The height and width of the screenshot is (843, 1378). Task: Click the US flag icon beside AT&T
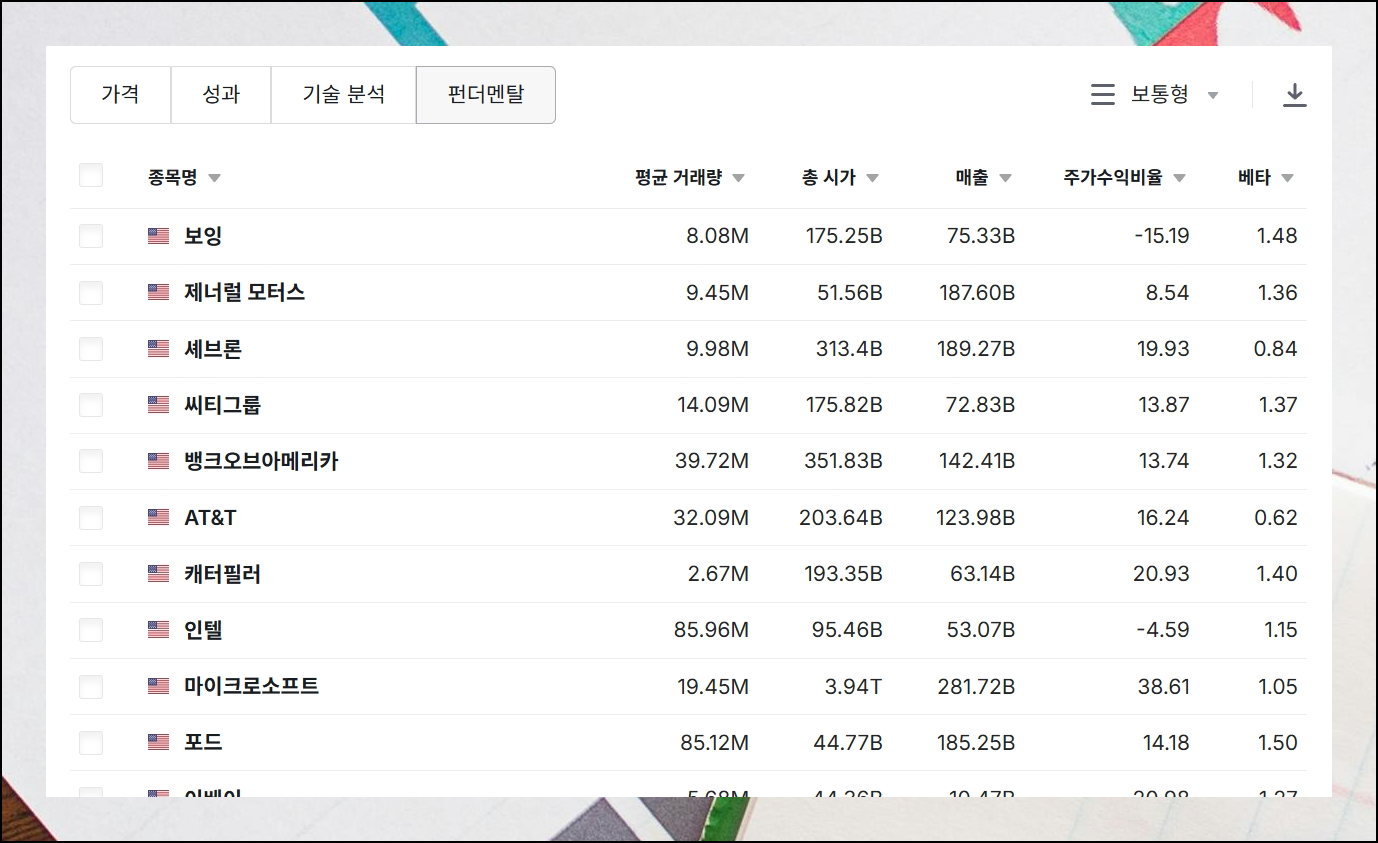coord(158,517)
